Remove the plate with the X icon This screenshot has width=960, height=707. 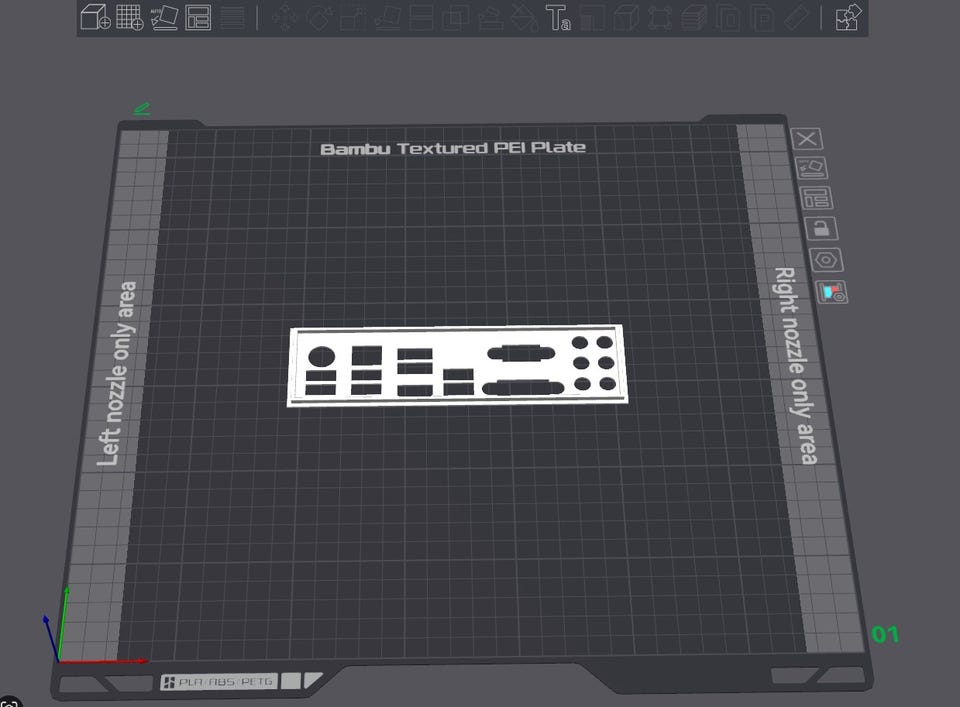coord(806,139)
